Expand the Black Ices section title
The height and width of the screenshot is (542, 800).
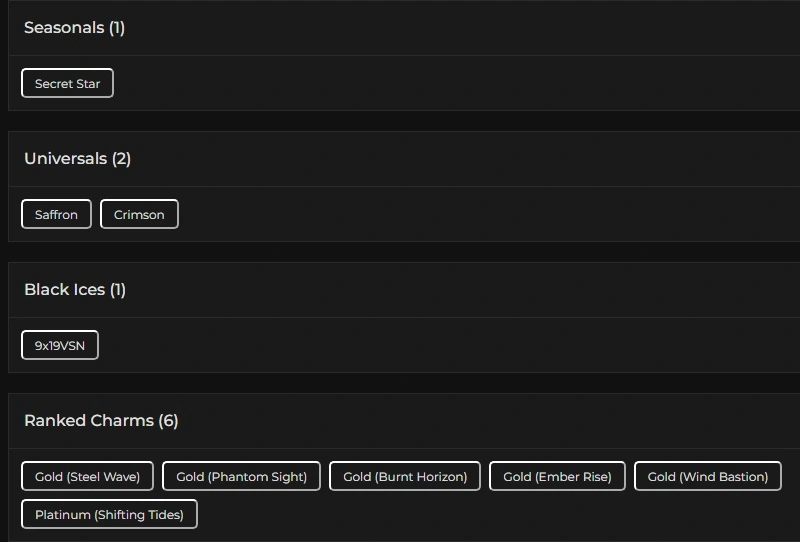click(64, 290)
